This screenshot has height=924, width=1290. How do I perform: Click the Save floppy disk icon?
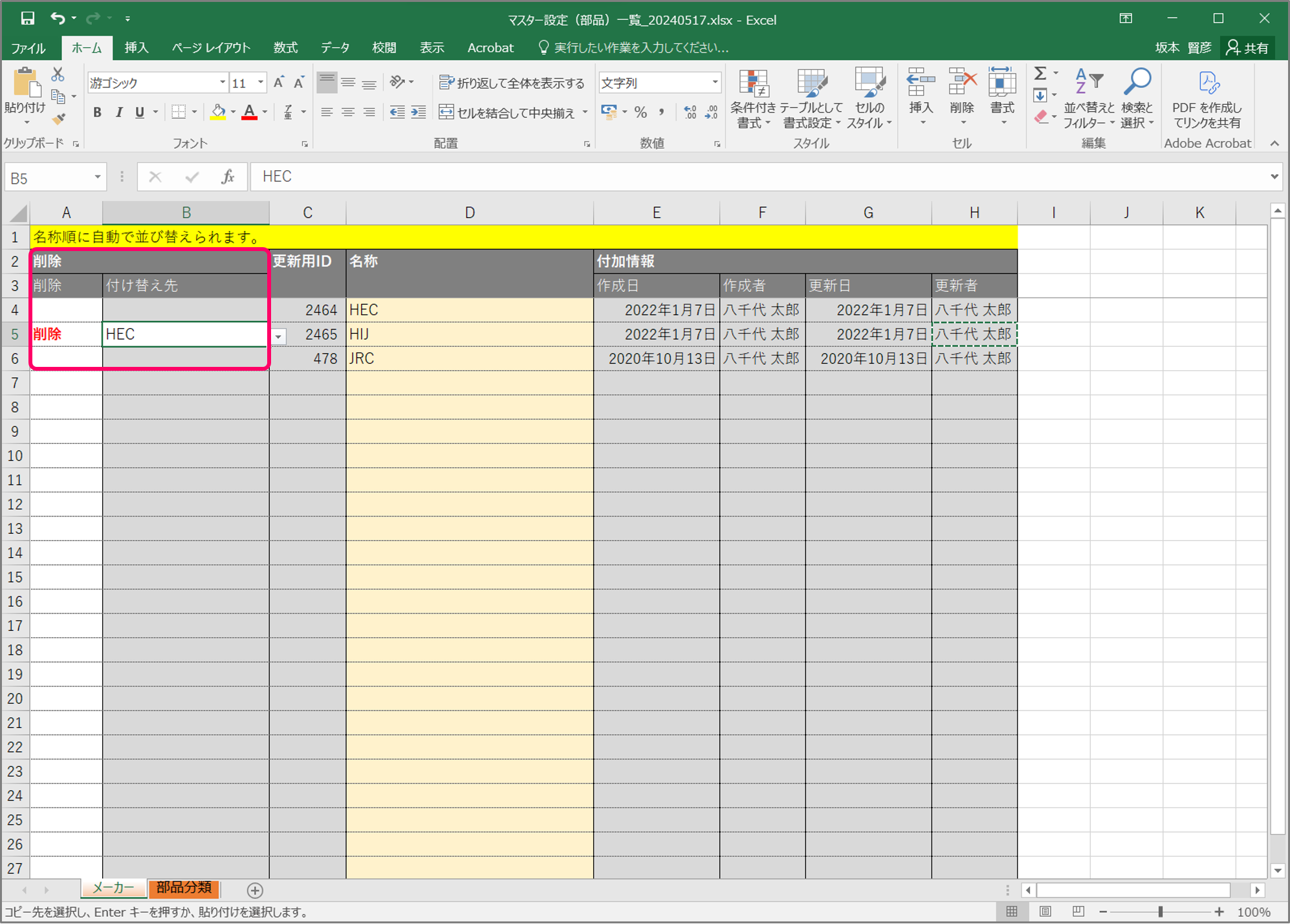click(x=27, y=18)
